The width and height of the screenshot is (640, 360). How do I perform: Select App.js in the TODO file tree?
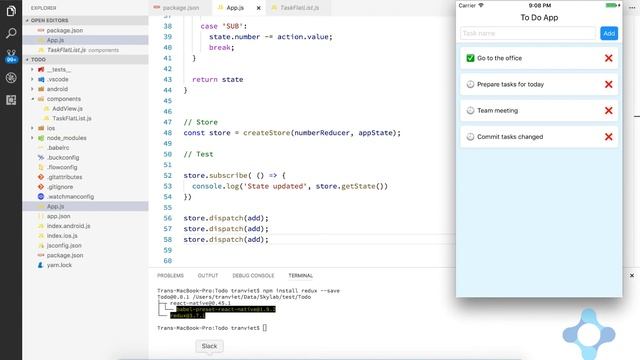point(55,207)
